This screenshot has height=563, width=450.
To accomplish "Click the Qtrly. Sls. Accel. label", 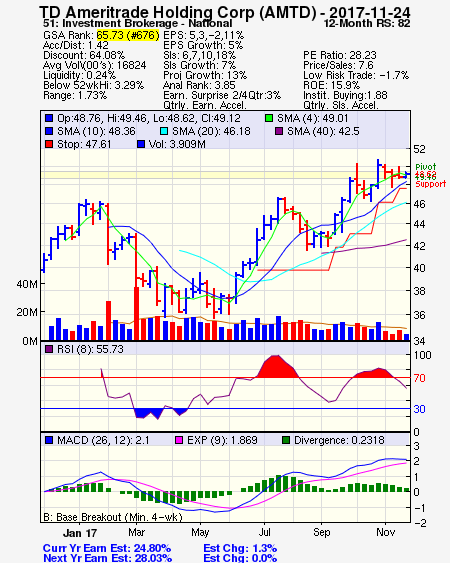I will click(x=341, y=105).
